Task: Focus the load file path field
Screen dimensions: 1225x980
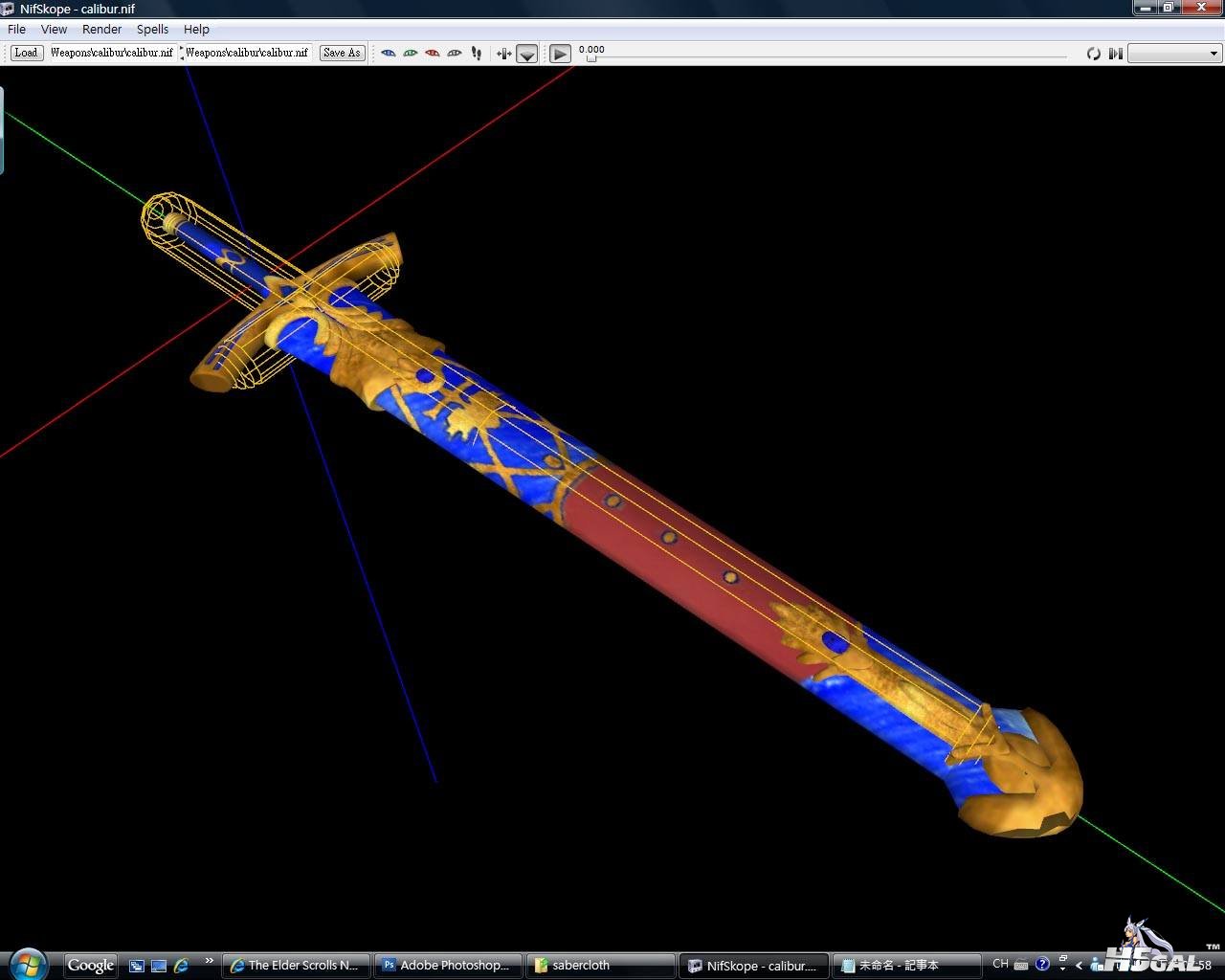Action: tap(112, 53)
